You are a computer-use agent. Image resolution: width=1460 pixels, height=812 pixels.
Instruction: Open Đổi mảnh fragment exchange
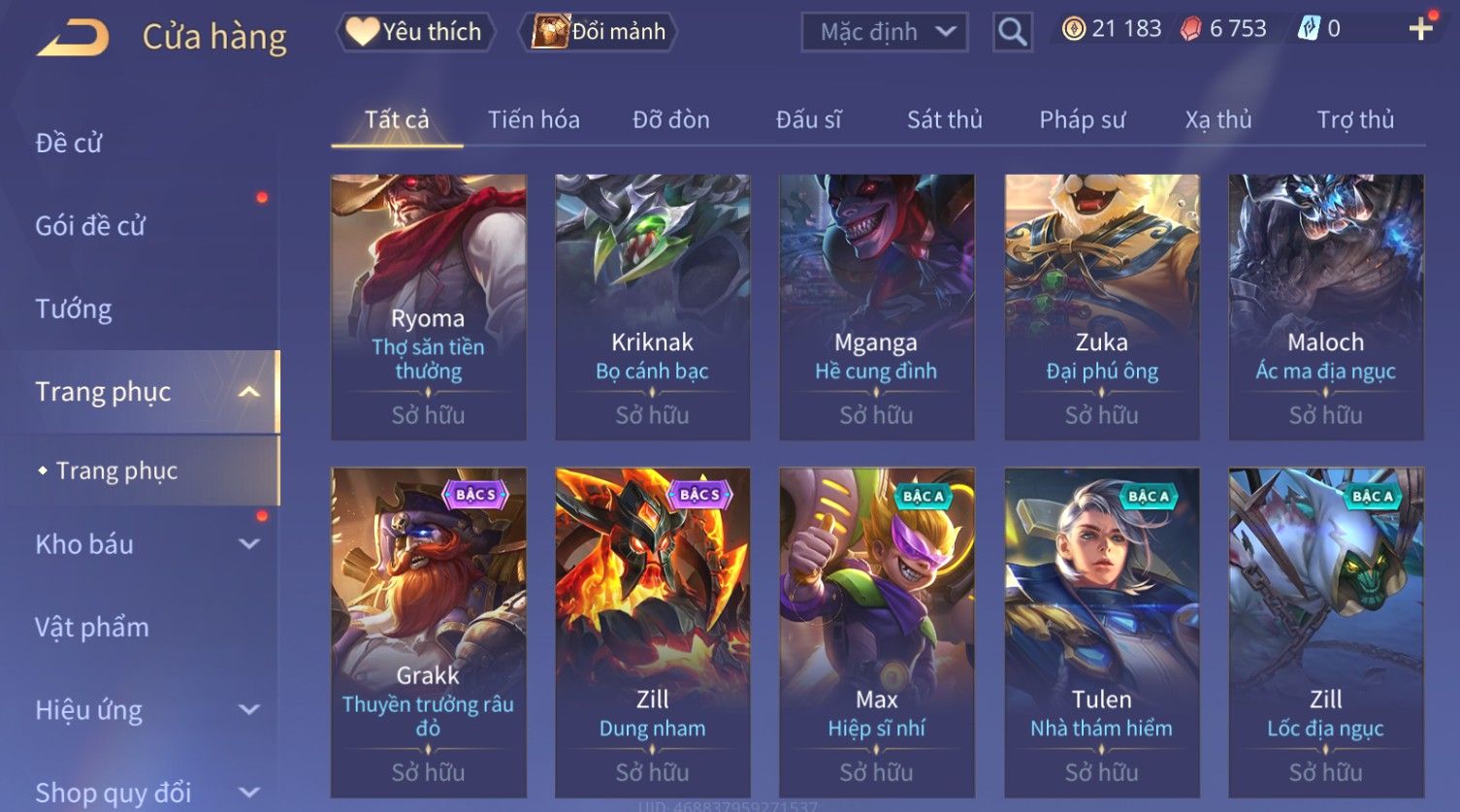[x=598, y=32]
